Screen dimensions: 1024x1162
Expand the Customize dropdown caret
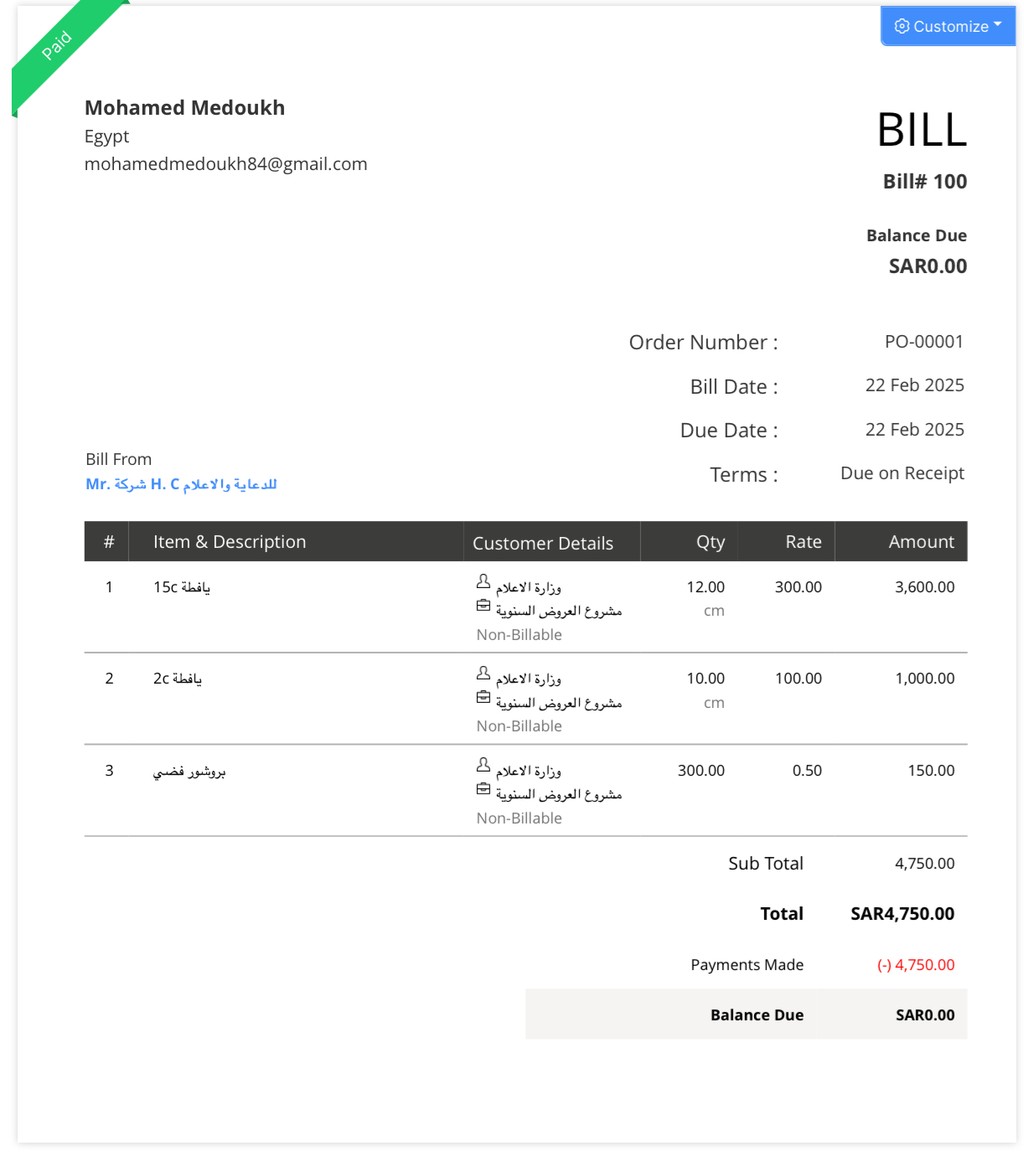[998, 25]
